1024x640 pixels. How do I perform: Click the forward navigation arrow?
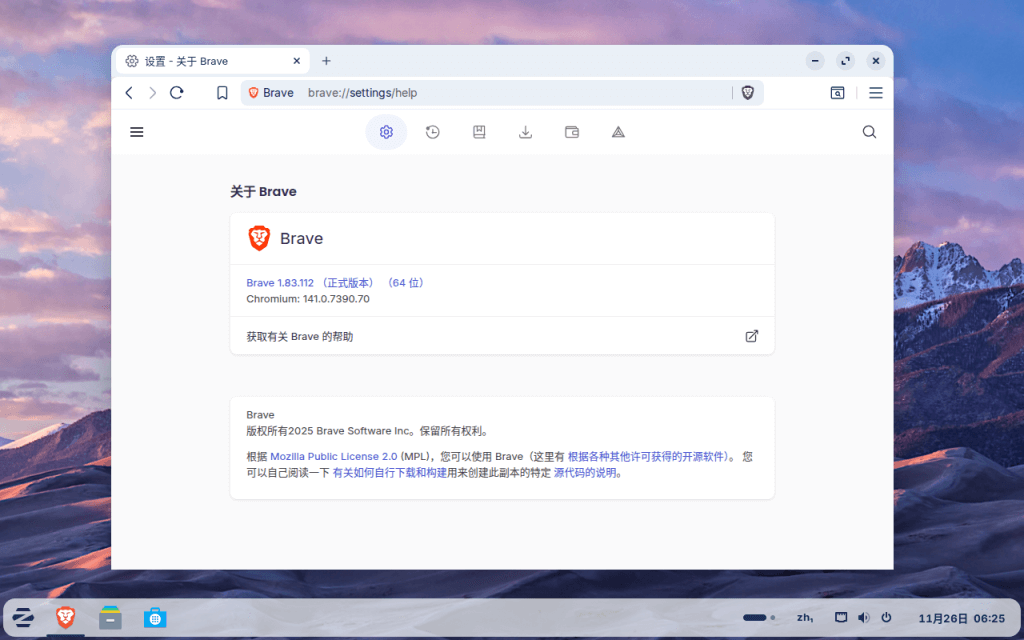coord(152,93)
